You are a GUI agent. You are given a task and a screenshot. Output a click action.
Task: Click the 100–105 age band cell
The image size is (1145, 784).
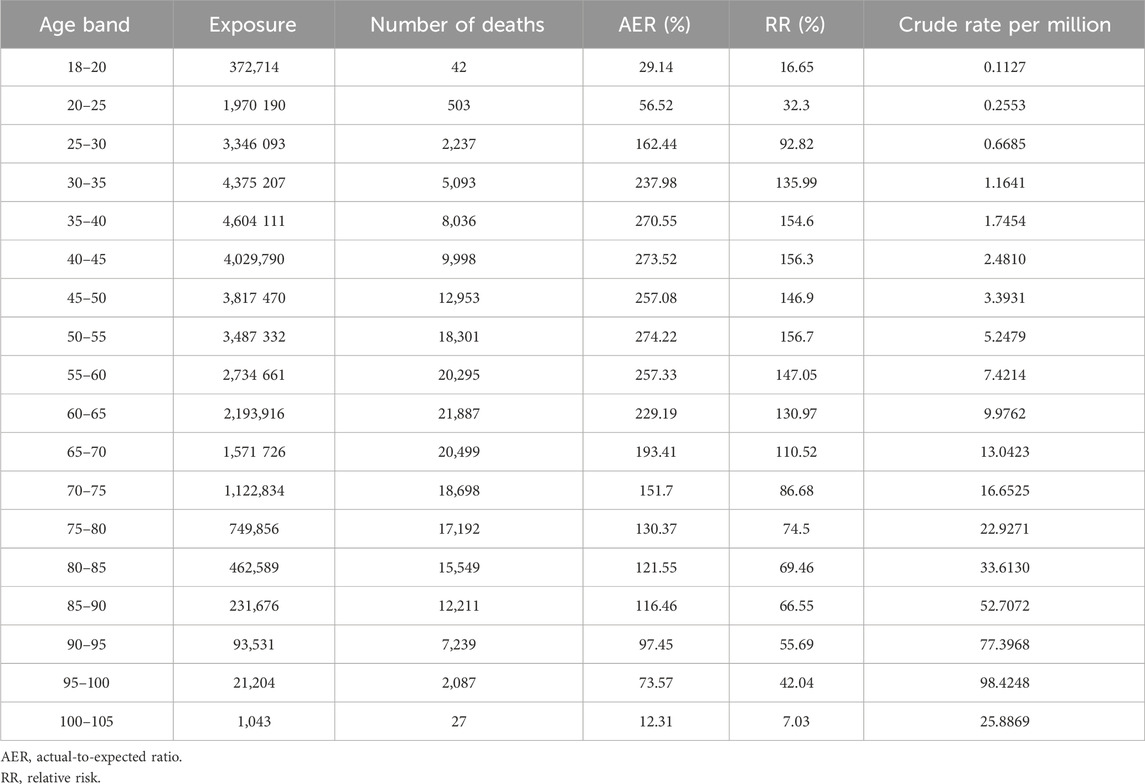pyautogui.click(x=87, y=721)
